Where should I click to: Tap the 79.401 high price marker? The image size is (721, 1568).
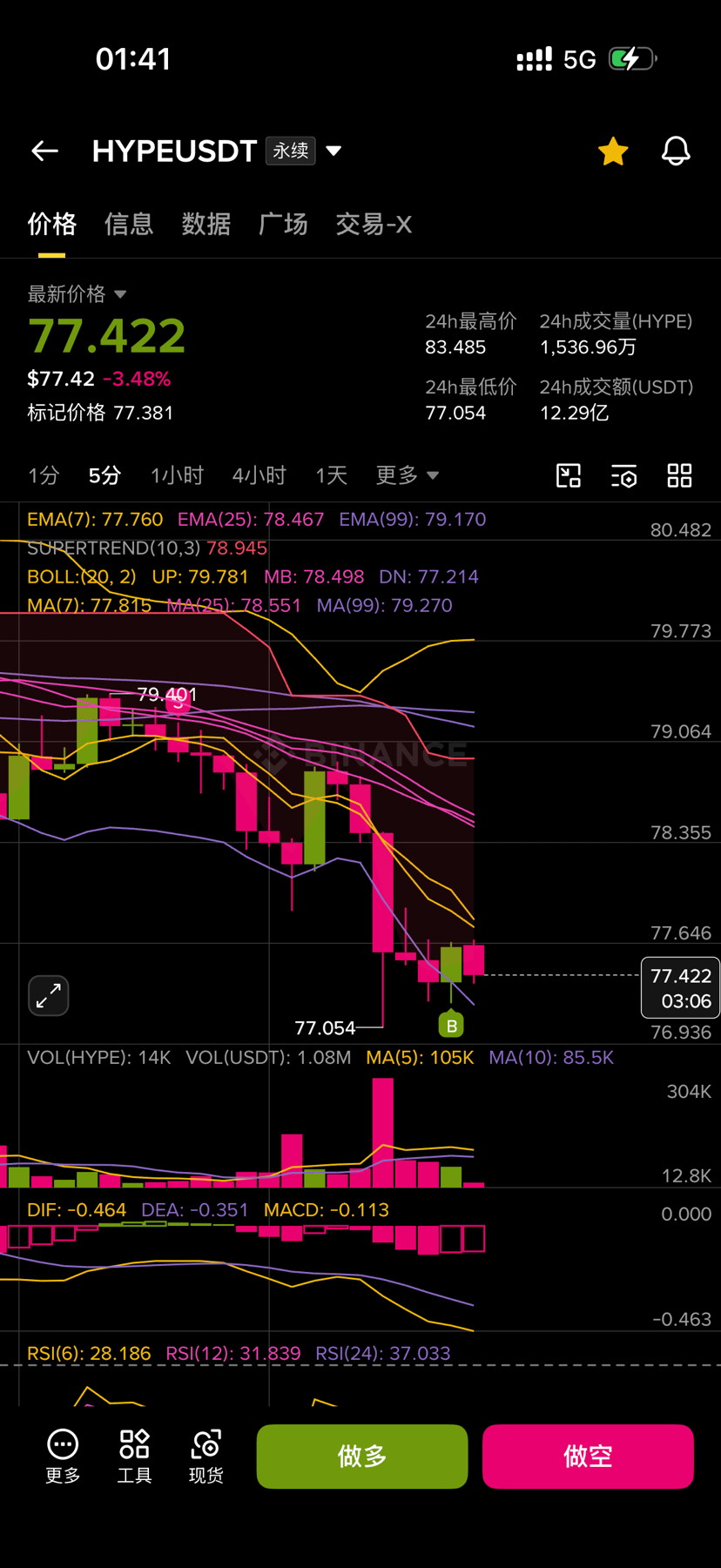166,695
